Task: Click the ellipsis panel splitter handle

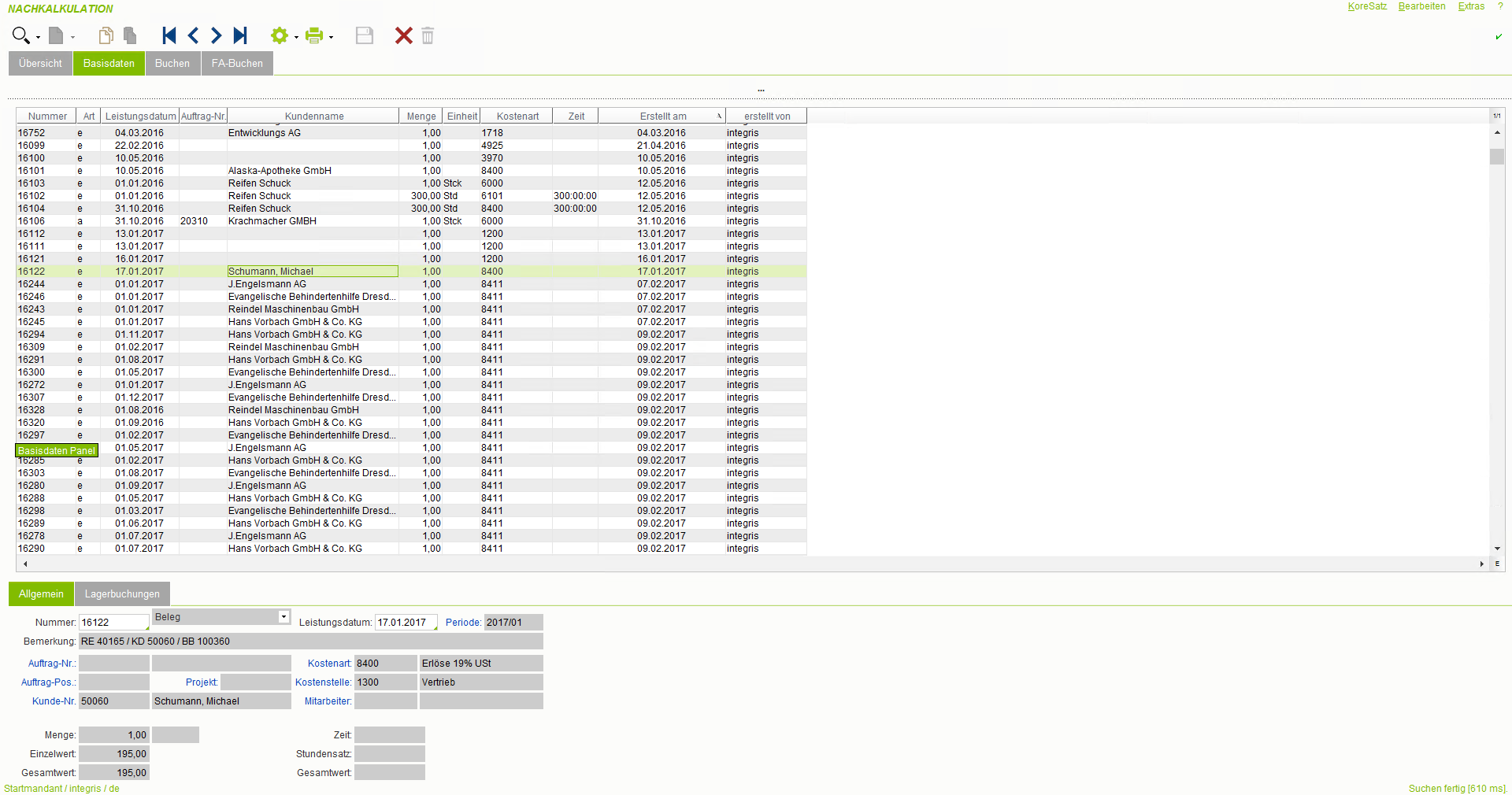Action: click(x=761, y=91)
